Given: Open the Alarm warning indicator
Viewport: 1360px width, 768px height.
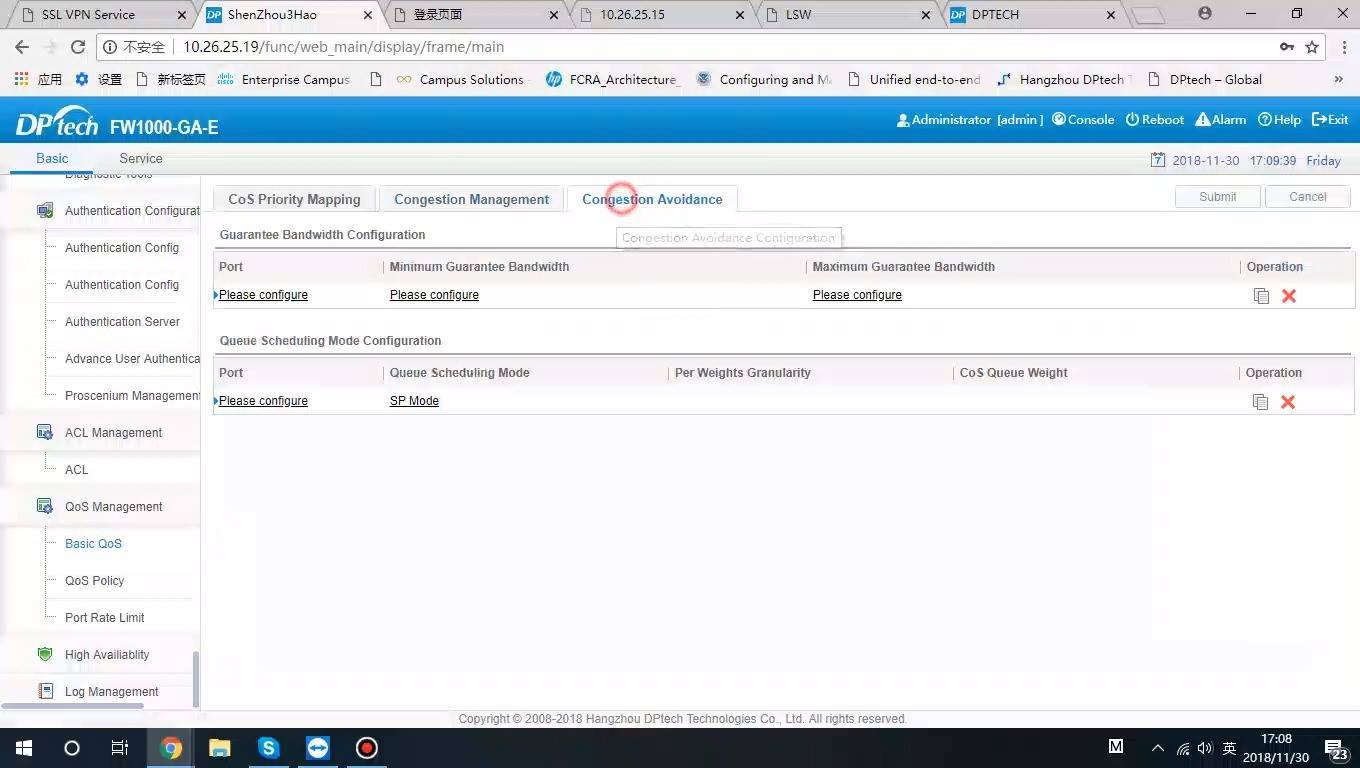Looking at the screenshot, I should pos(1221,120).
